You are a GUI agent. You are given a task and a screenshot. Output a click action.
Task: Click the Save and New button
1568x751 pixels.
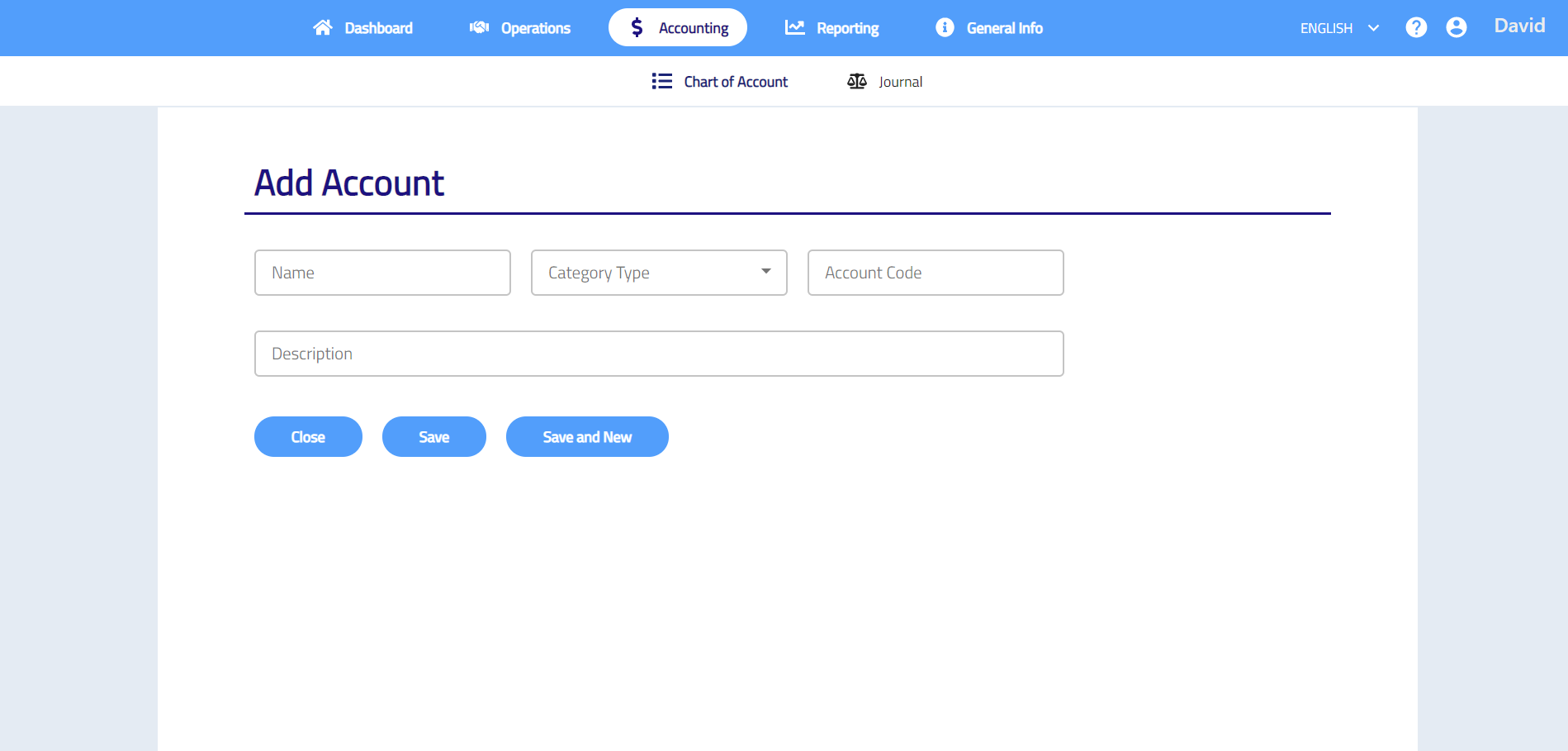coord(587,437)
